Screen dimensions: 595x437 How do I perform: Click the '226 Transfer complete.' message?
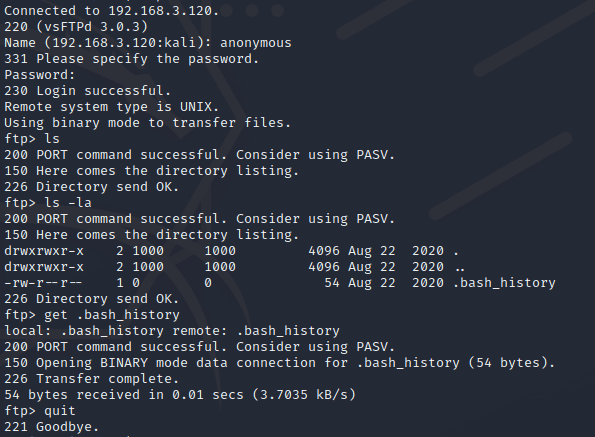(x=91, y=379)
